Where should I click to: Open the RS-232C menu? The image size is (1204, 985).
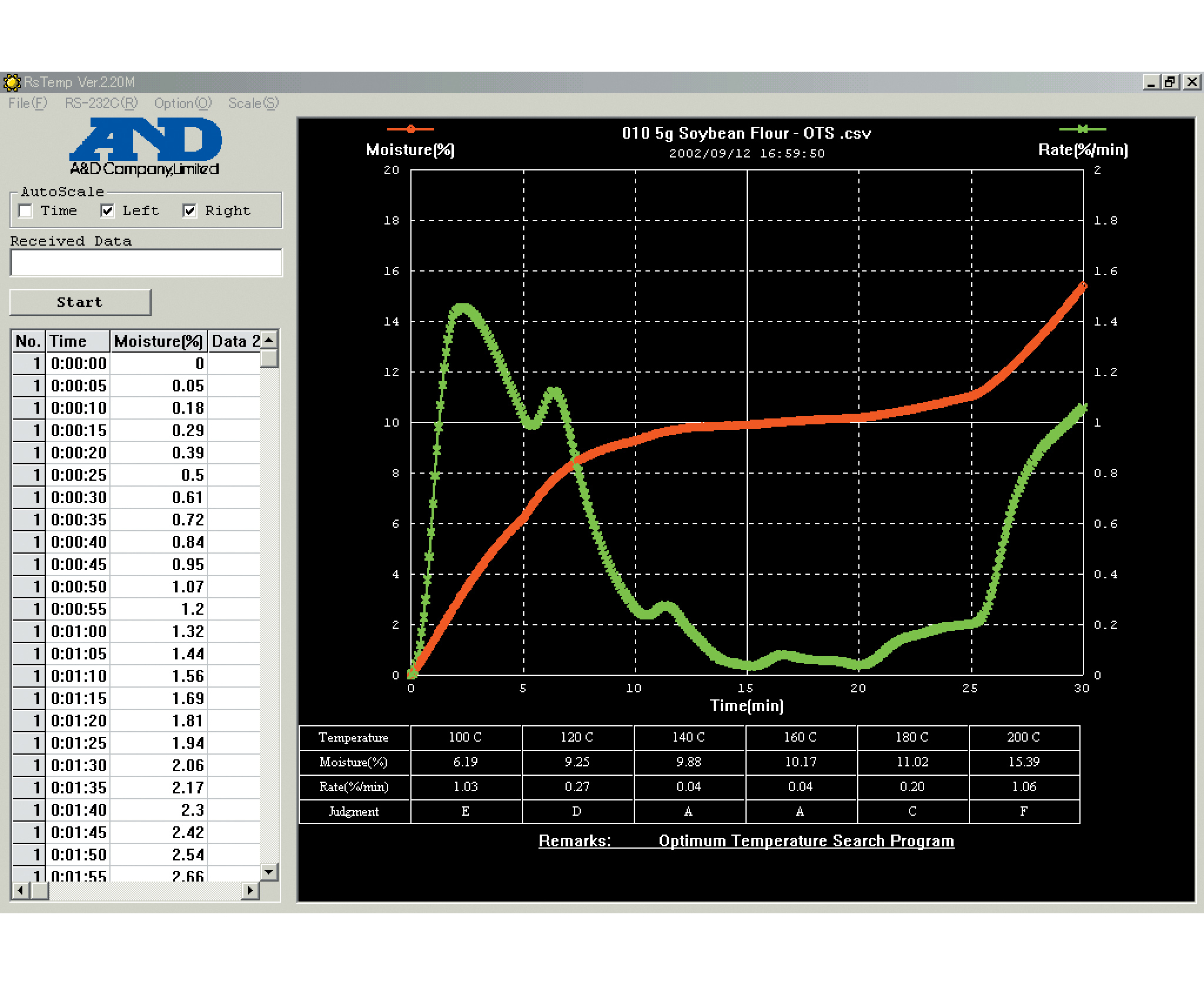pyautogui.click(x=101, y=103)
